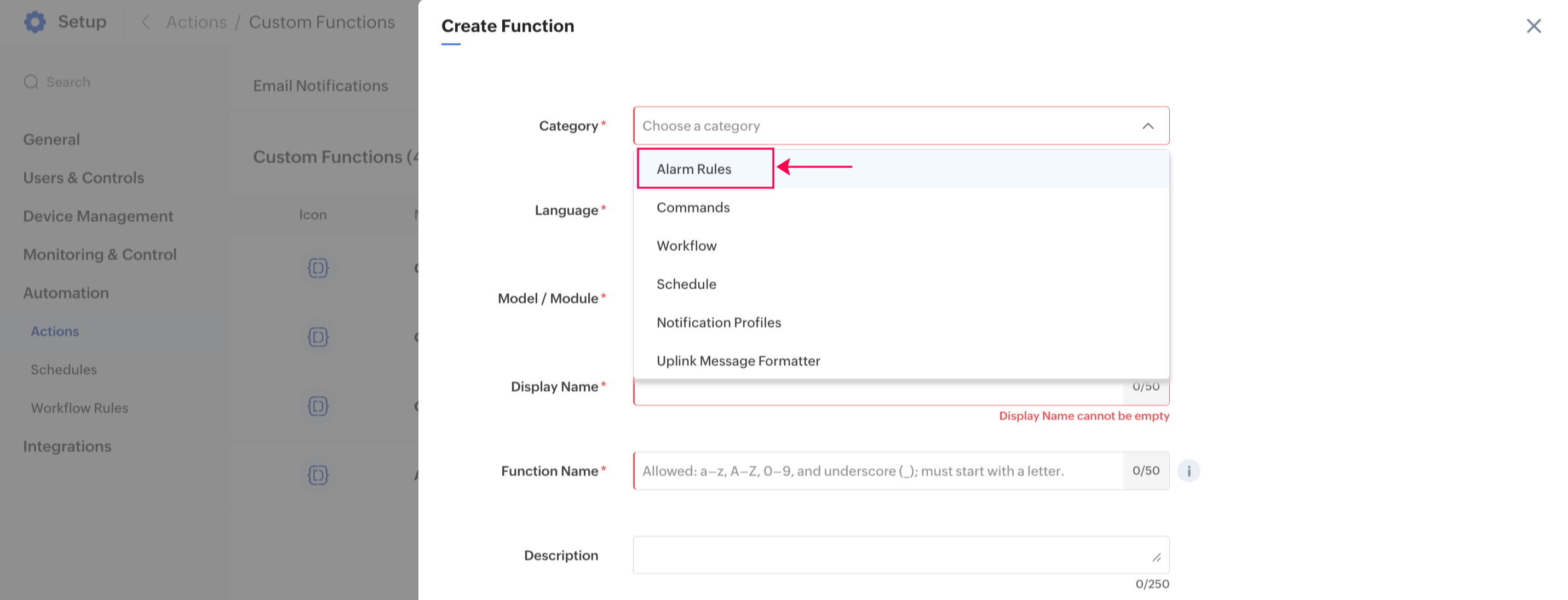Open Schedules in the sidebar

click(x=64, y=369)
